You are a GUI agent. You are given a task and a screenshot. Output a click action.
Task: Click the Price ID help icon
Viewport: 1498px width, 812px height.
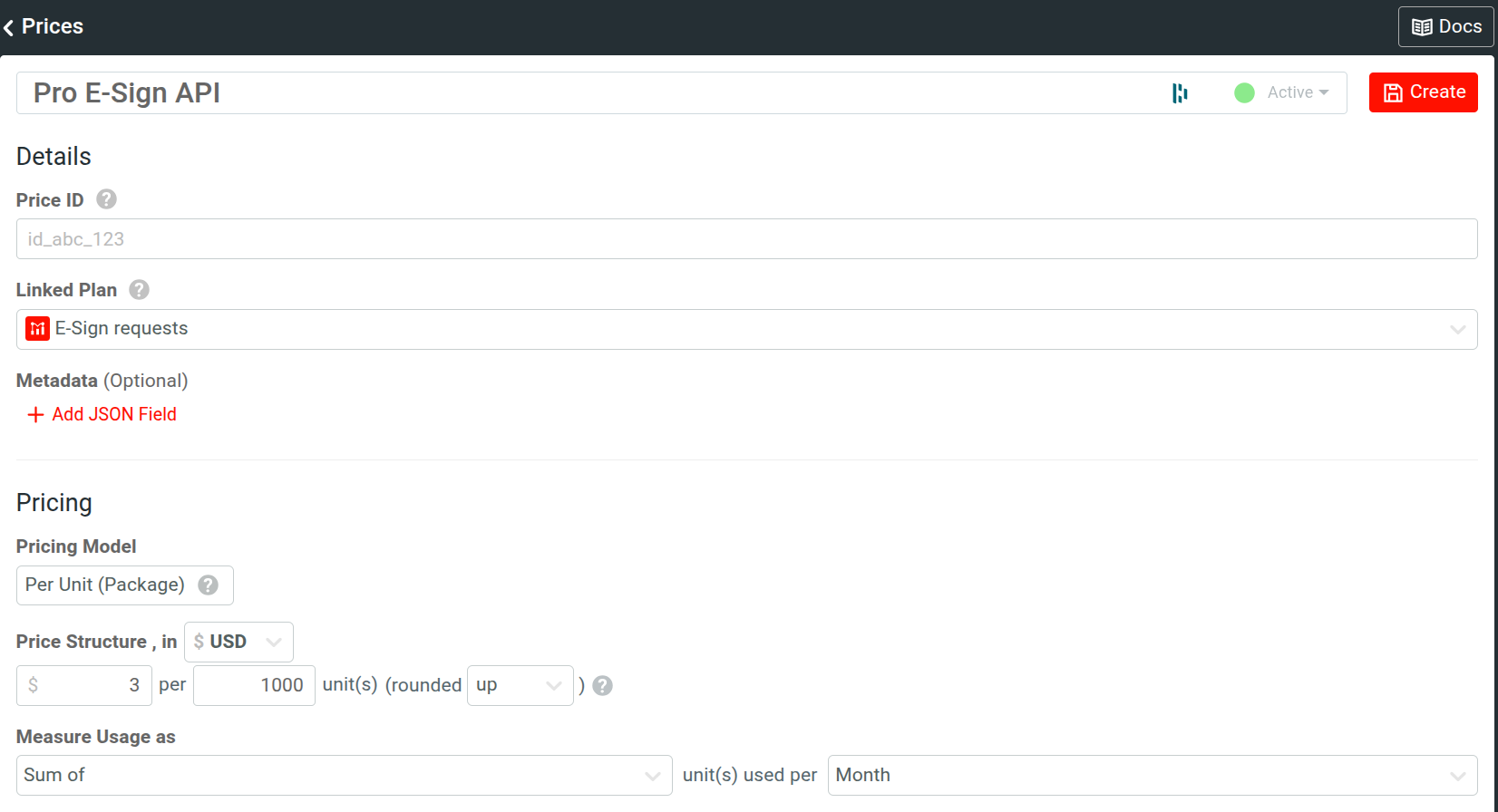pyautogui.click(x=107, y=199)
